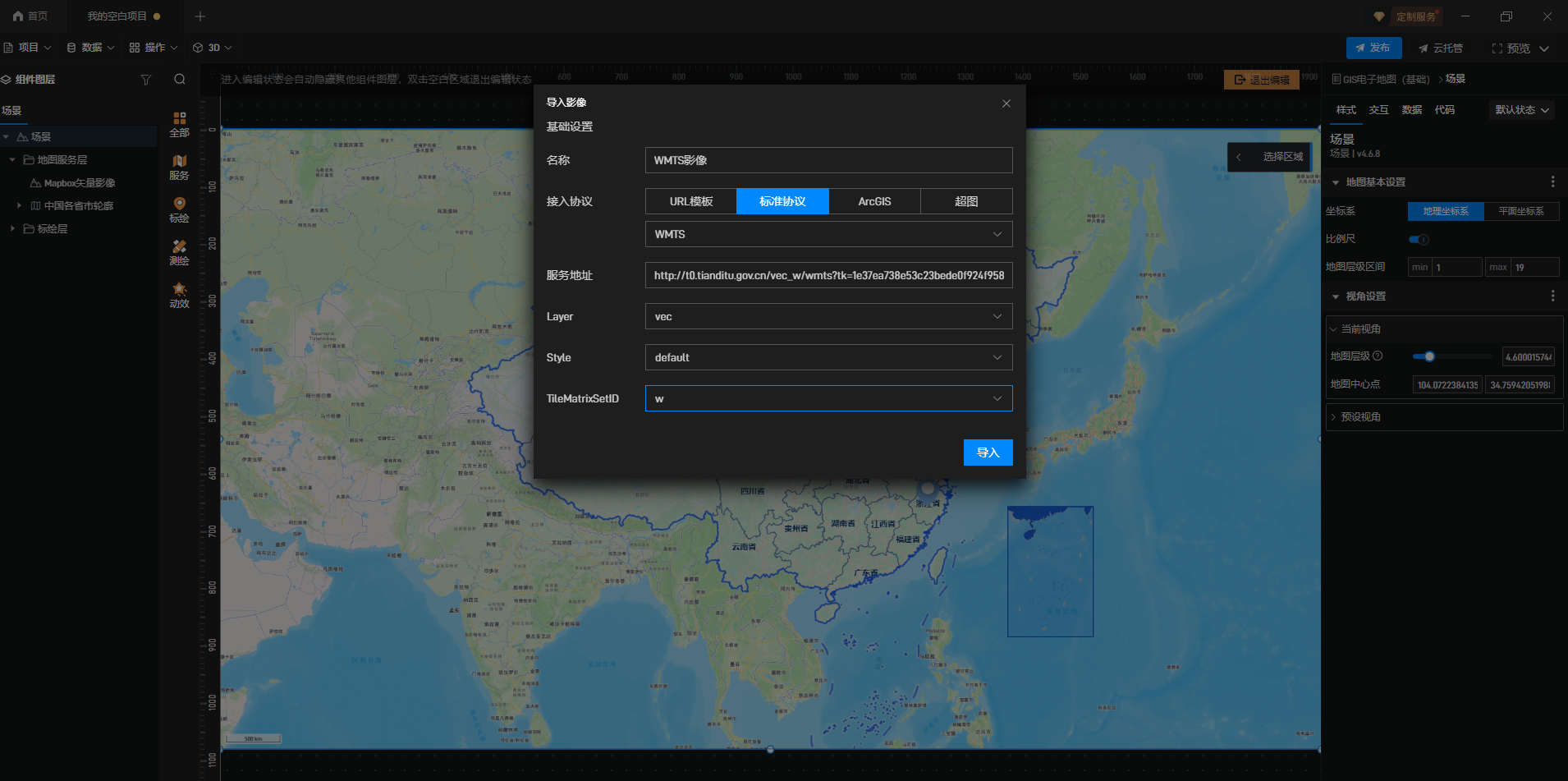Screen dimensions: 1568x781
Task: Open the TileMatrixSetID dropdown
Action: pyautogui.click(x=828, y=398)
